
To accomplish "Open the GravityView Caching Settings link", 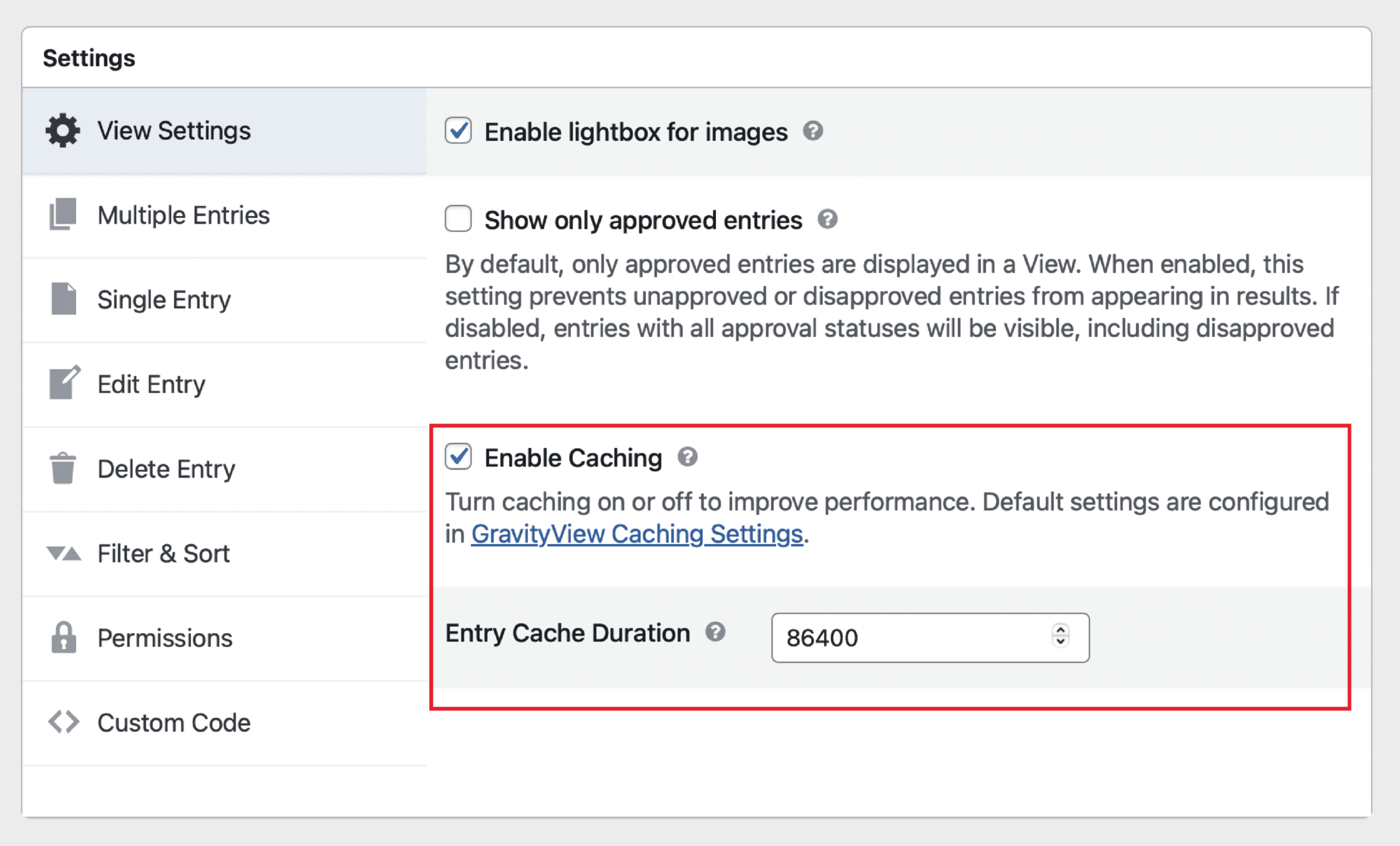I will (637, 534).
